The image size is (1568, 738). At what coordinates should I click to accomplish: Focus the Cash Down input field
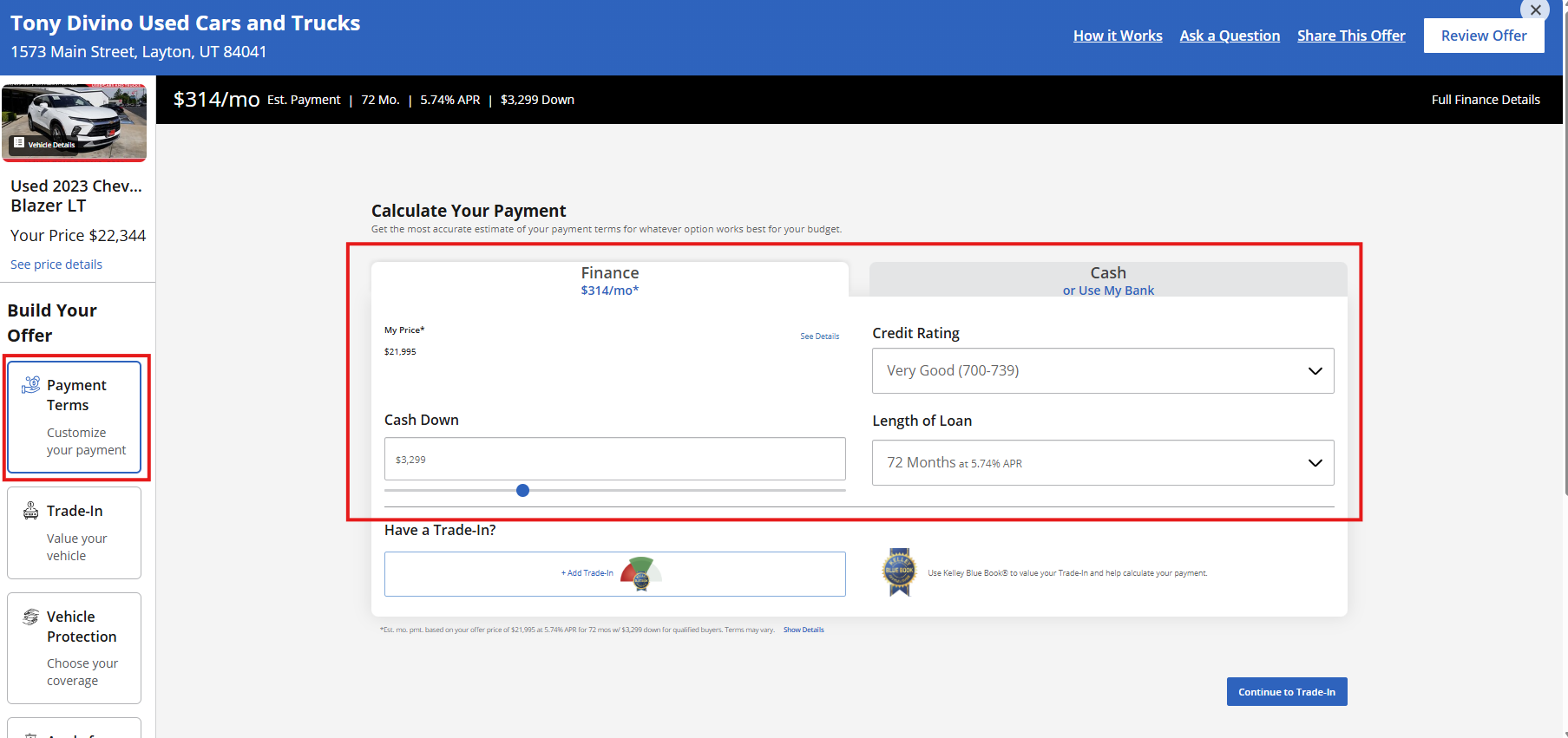614,459
